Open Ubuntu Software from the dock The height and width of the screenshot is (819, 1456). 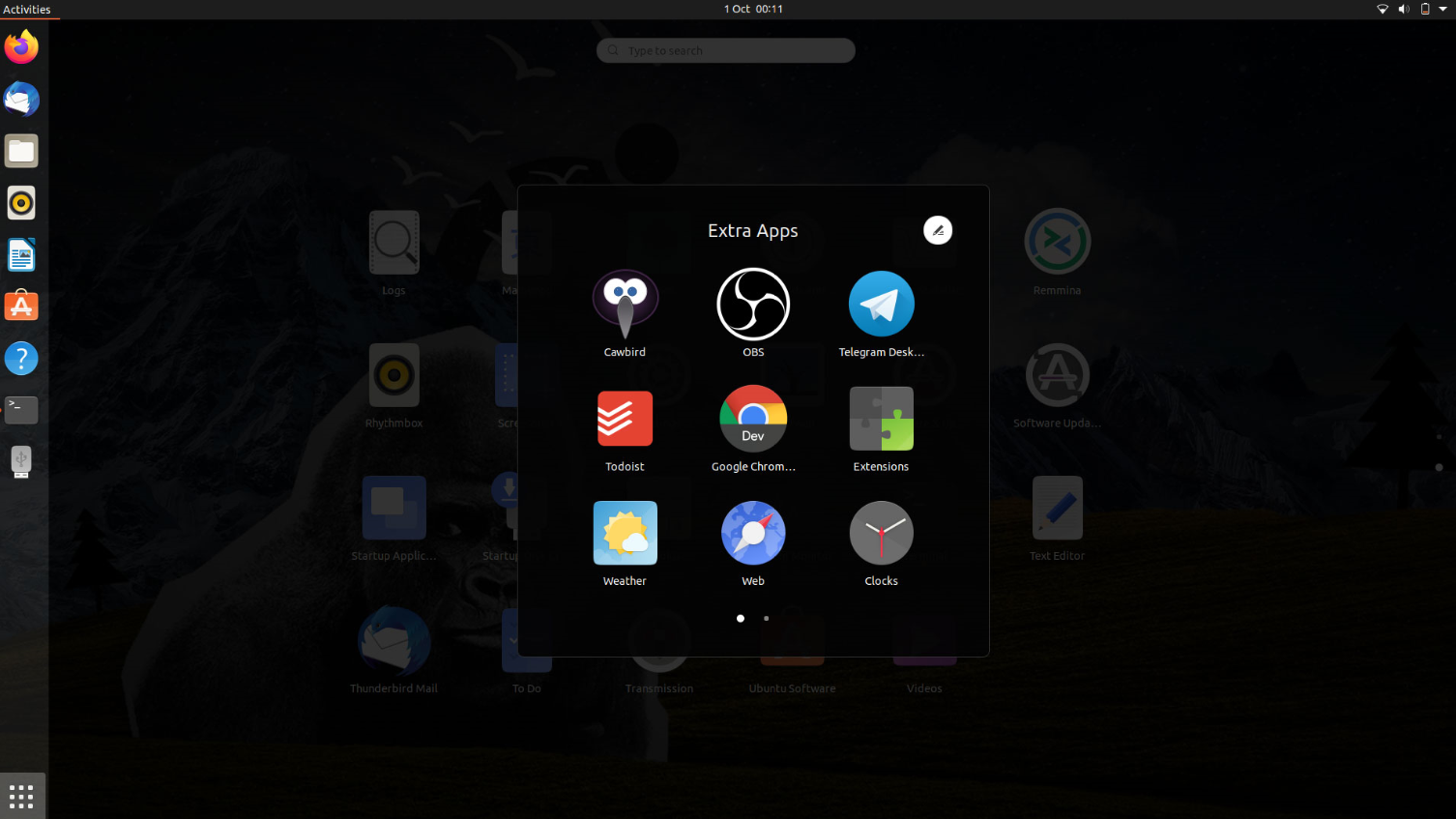(x=21, y=307)
